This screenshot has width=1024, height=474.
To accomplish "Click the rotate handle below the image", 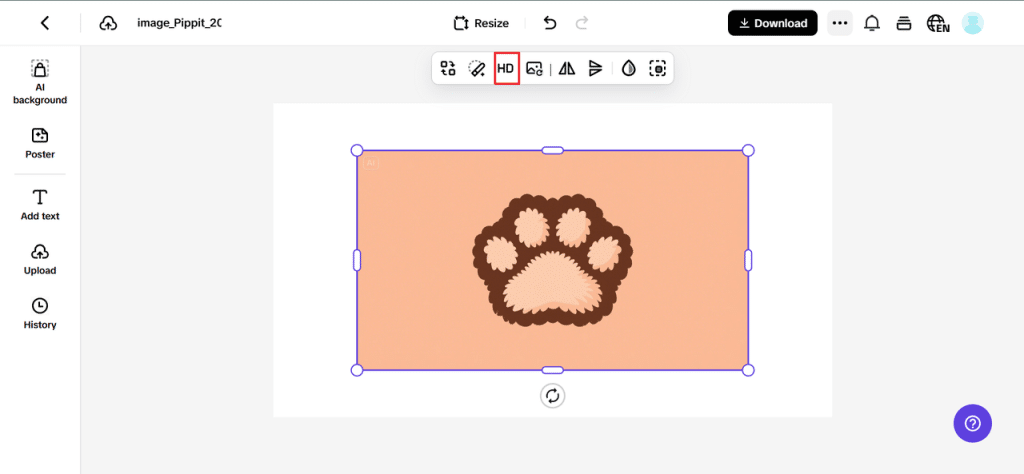I will [x=552, y=396].
